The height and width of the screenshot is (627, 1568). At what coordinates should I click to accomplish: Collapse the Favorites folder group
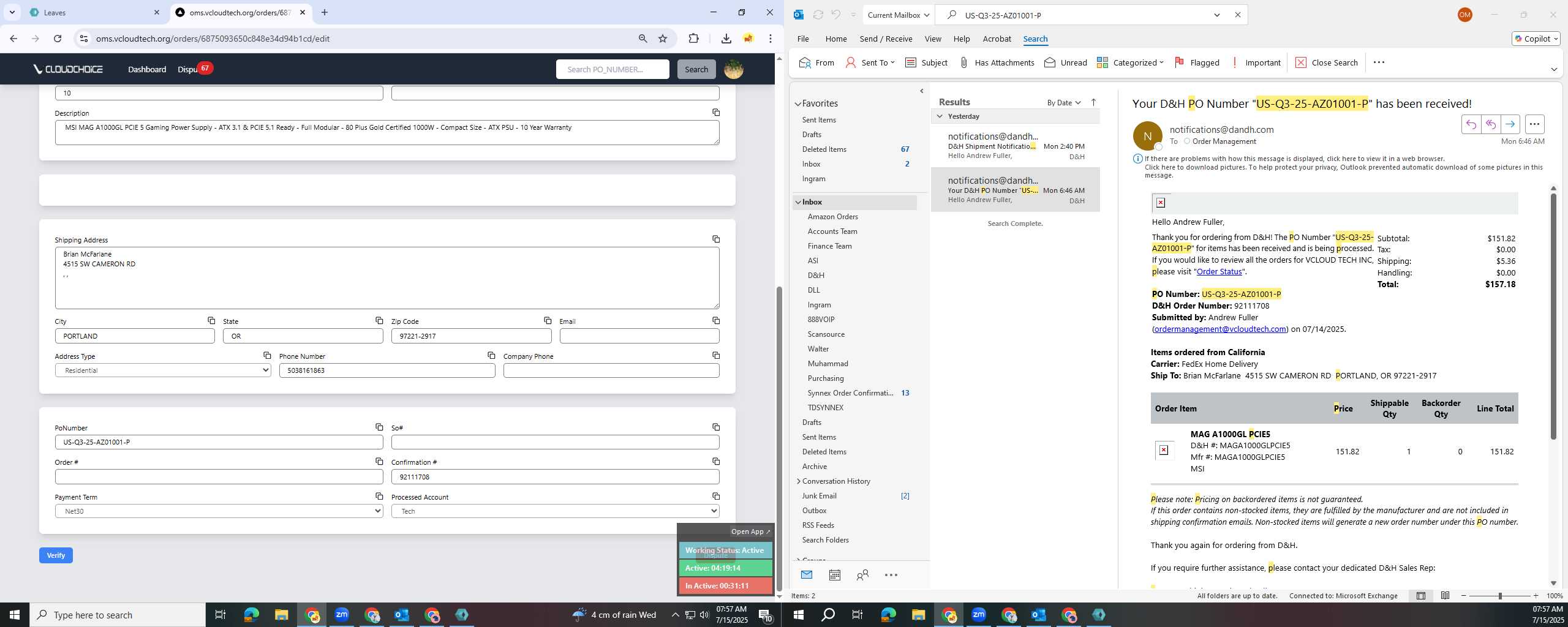tap(798, 104)
